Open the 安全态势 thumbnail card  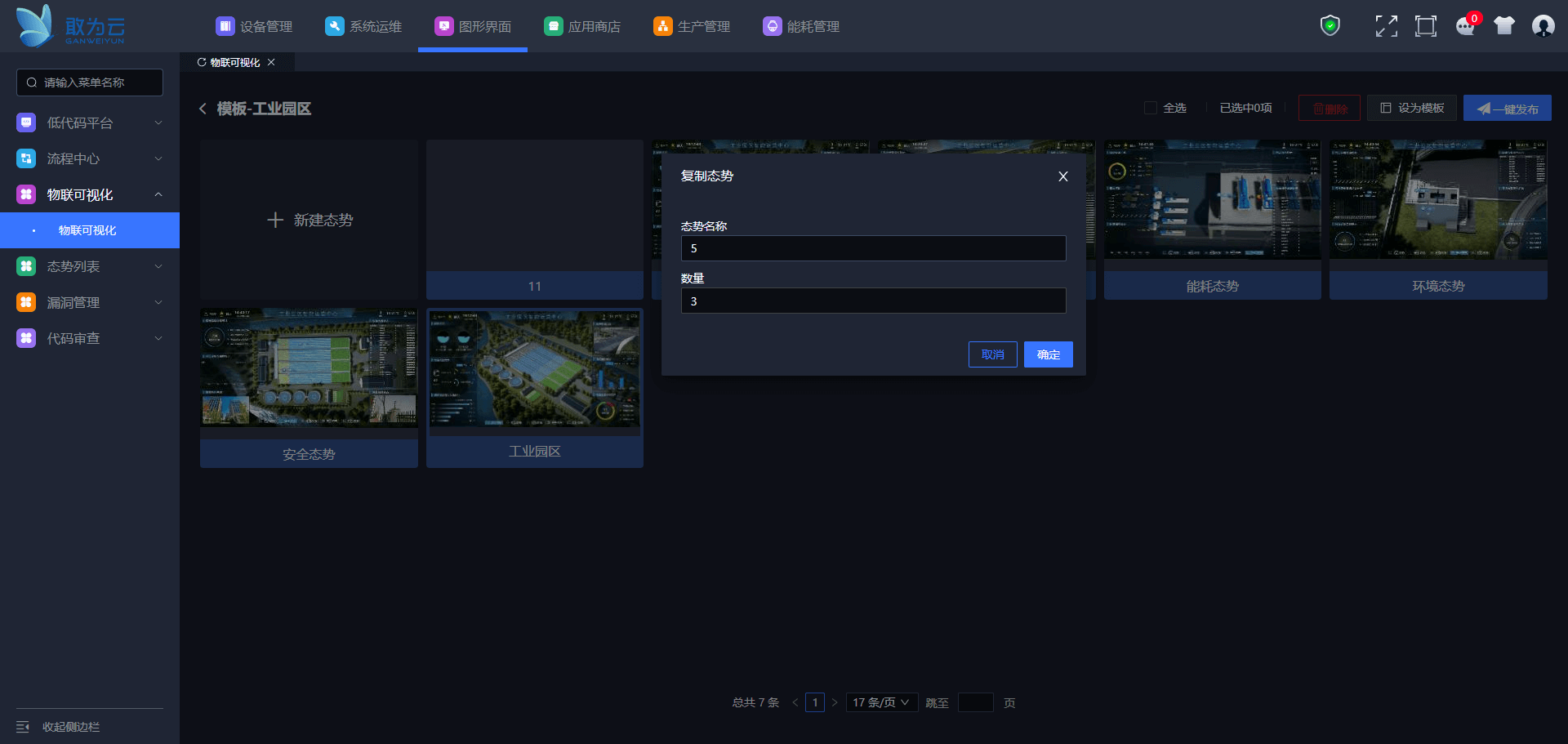click(309, 388)
